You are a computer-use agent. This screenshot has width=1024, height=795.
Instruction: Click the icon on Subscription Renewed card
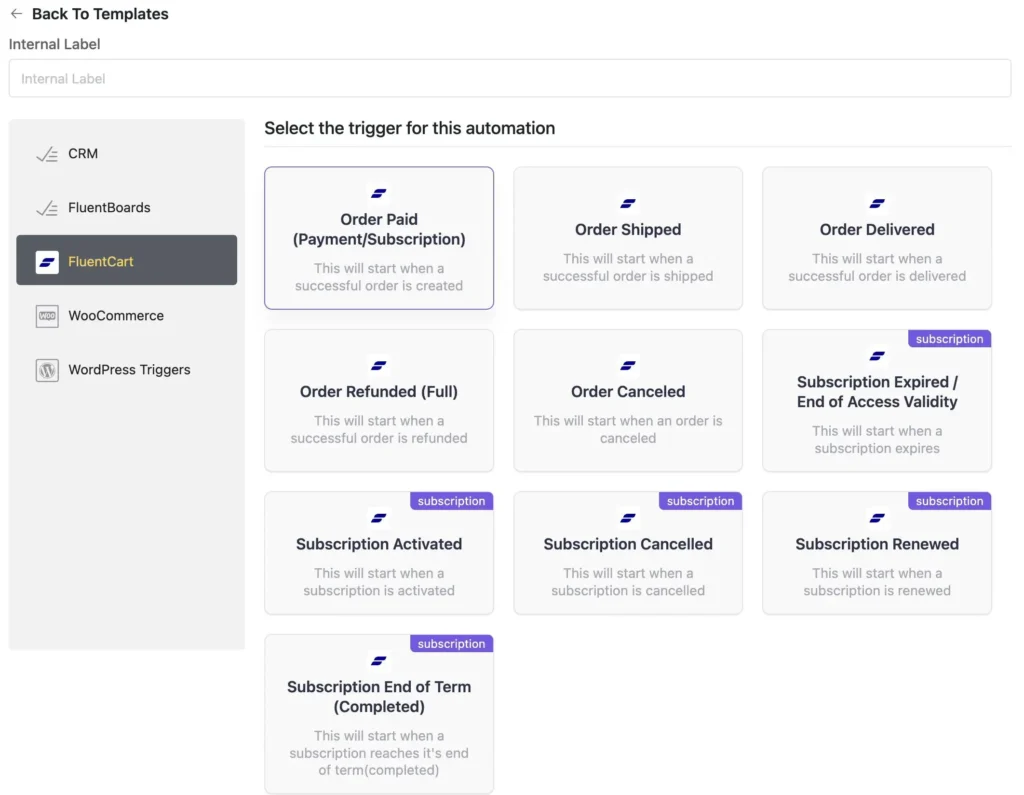coord(877,518)
